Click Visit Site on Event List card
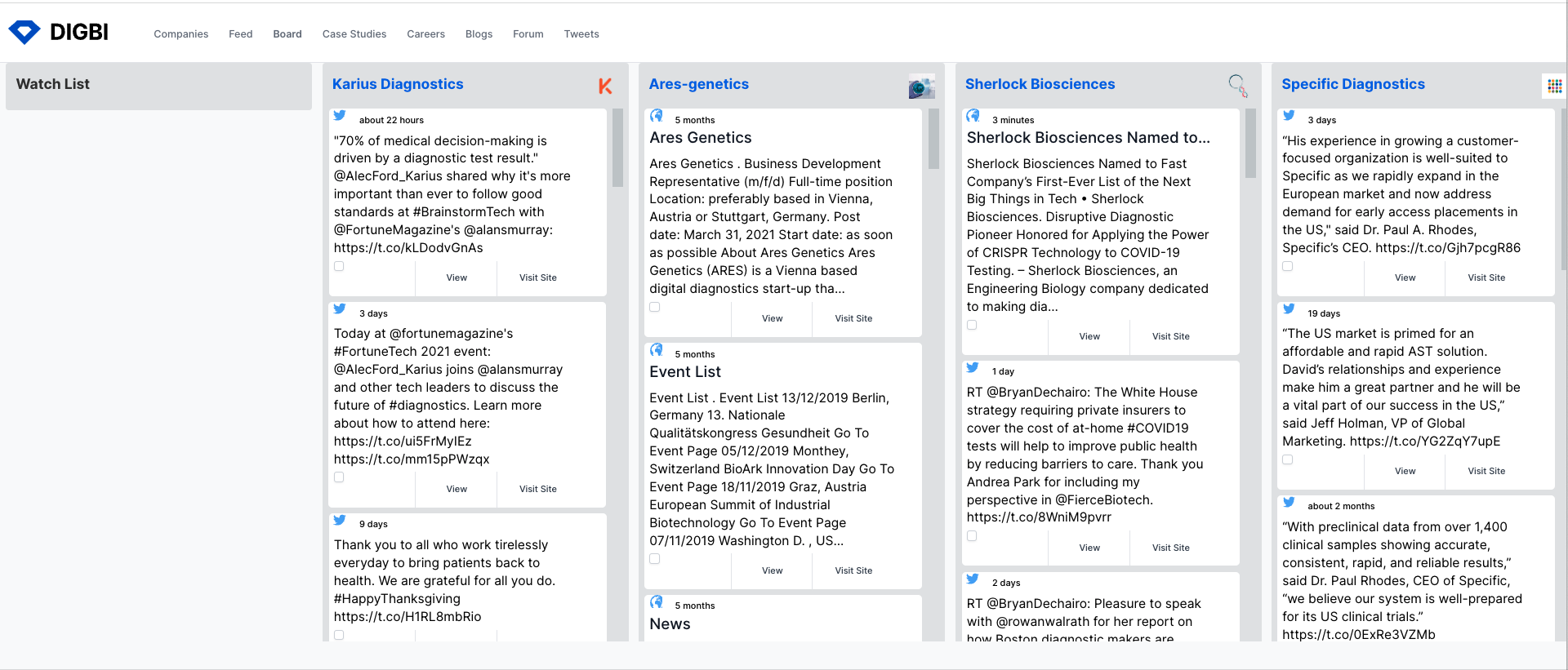Screen dimensions: 1568x670 coord(853,571)
